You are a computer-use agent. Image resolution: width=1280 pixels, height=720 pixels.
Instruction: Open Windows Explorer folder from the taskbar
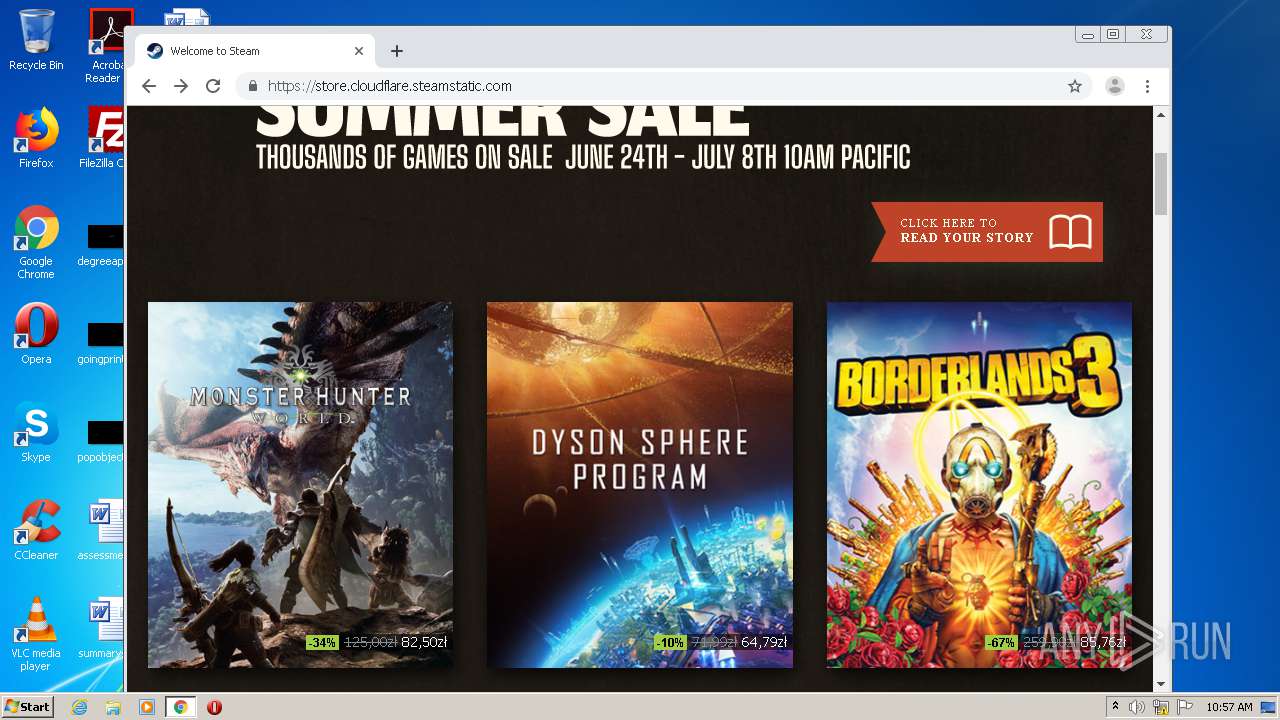[x=113, y=707]
